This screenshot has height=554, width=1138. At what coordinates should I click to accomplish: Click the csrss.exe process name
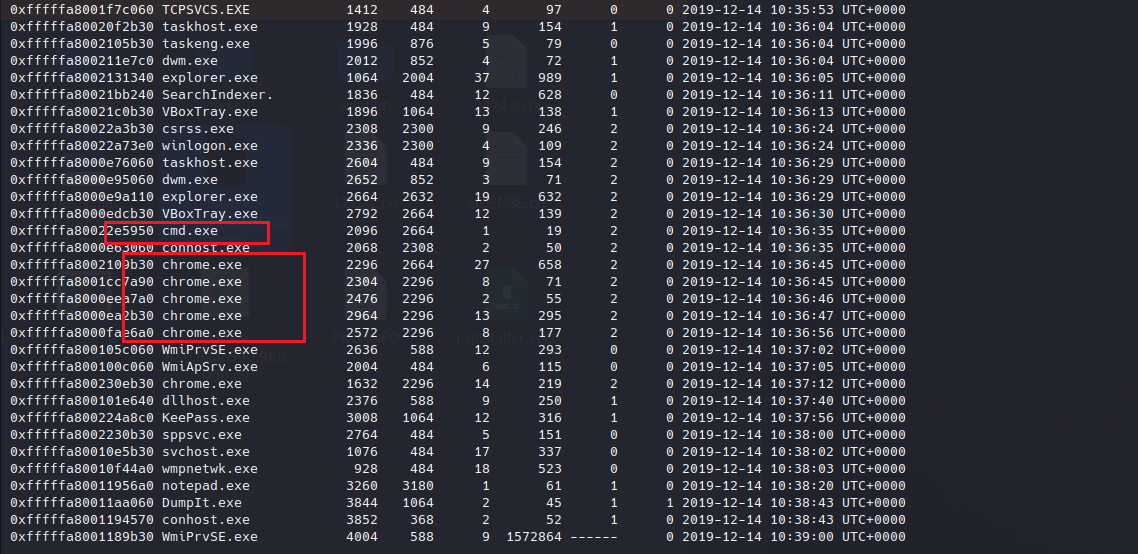click(197, 129)
